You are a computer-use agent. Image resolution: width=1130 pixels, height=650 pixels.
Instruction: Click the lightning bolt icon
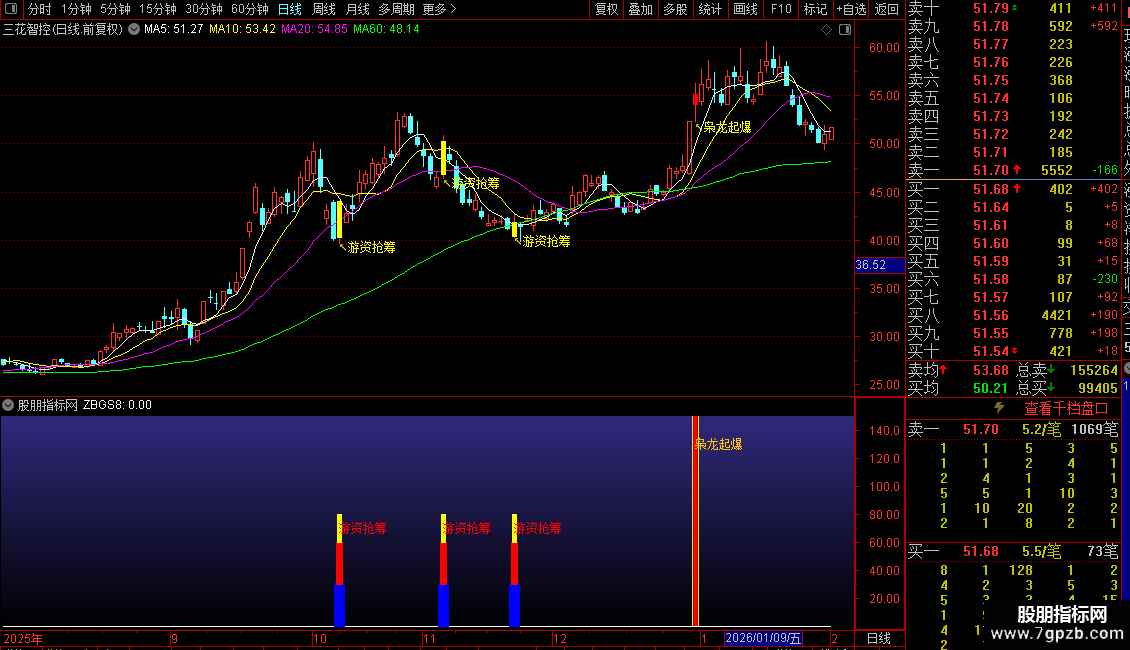pyautogui.click(x=1000, y=408)
